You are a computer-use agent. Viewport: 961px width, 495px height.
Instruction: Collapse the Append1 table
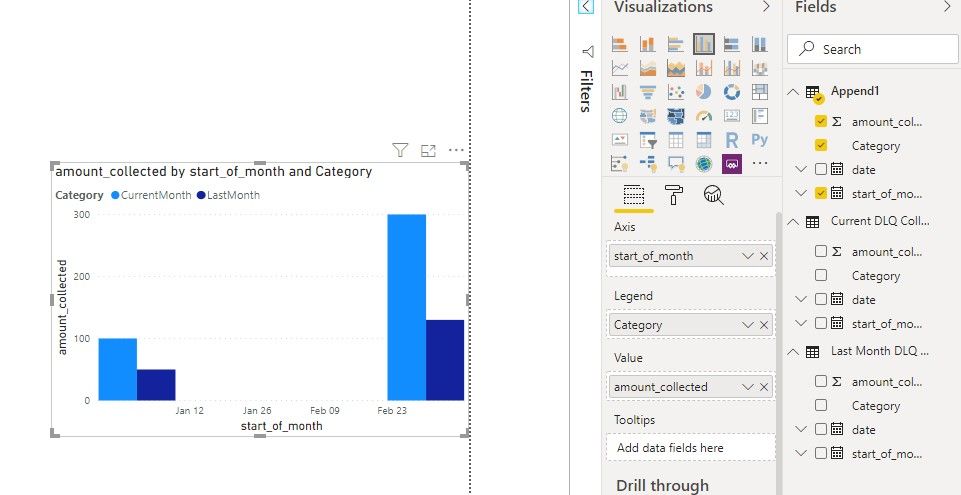point(793,92)
